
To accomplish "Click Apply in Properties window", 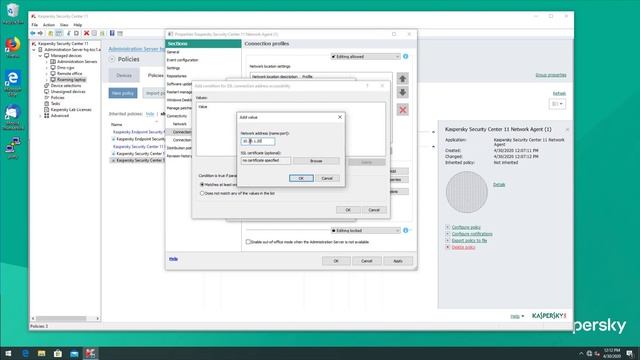I will pyautogui.click(x=398, y=261).
